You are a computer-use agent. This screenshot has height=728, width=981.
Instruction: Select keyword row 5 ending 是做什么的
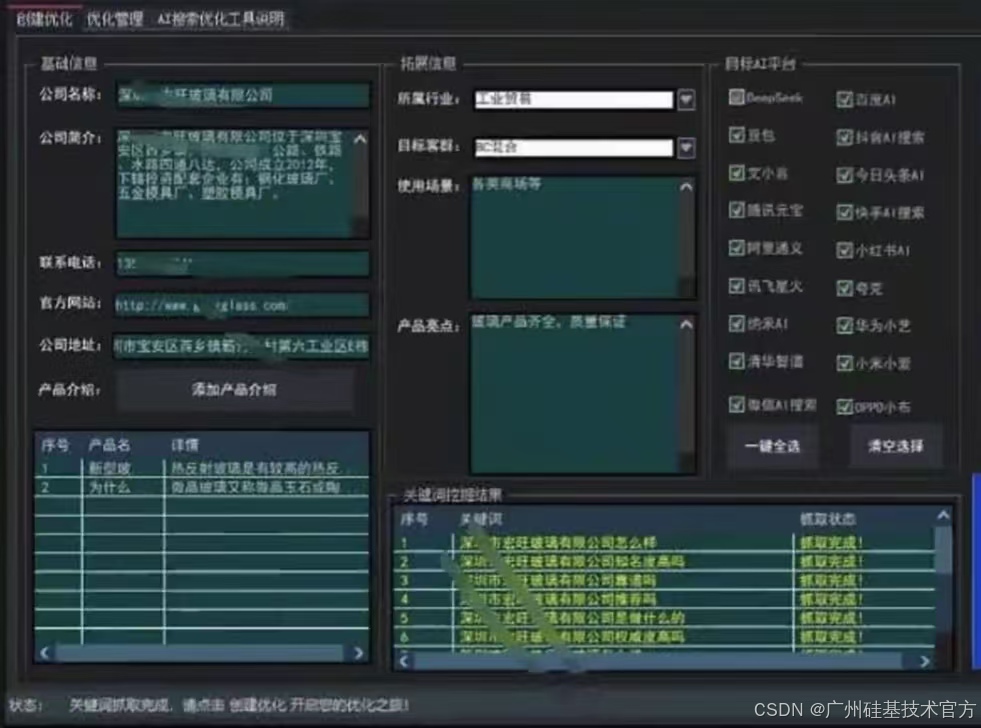pyautogui.click(x=664, y=617)
